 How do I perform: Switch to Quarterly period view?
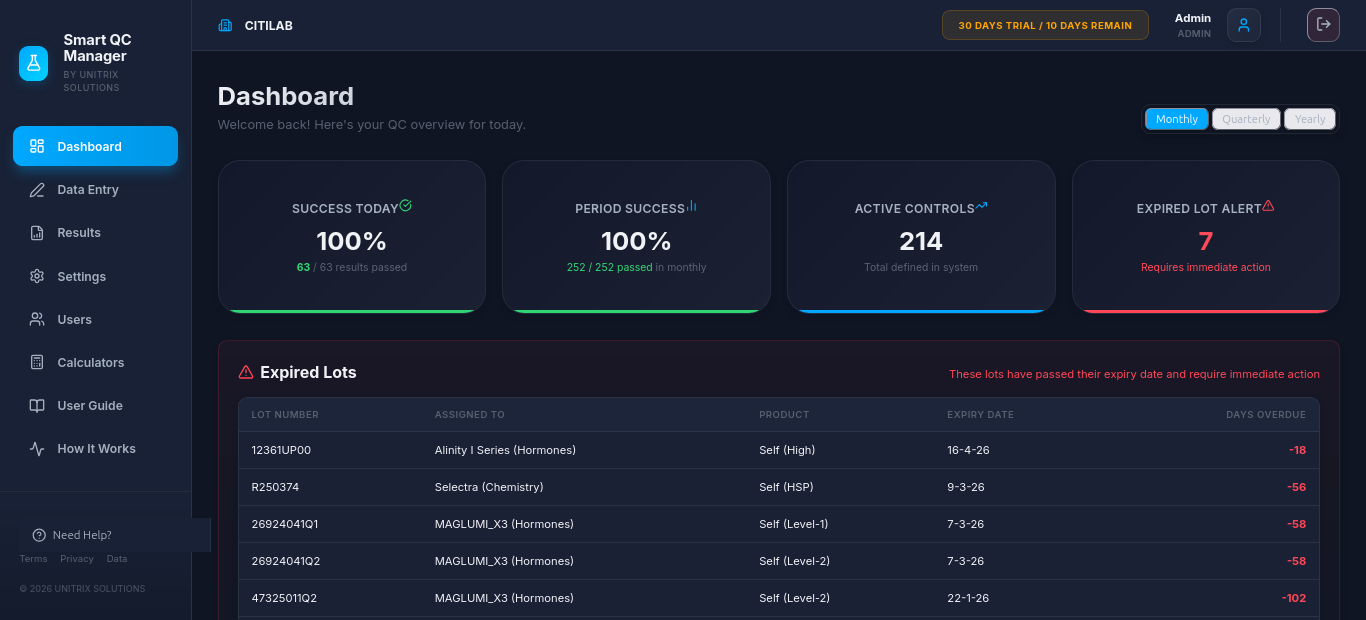pyautogui.click(x=1246, y=119)
